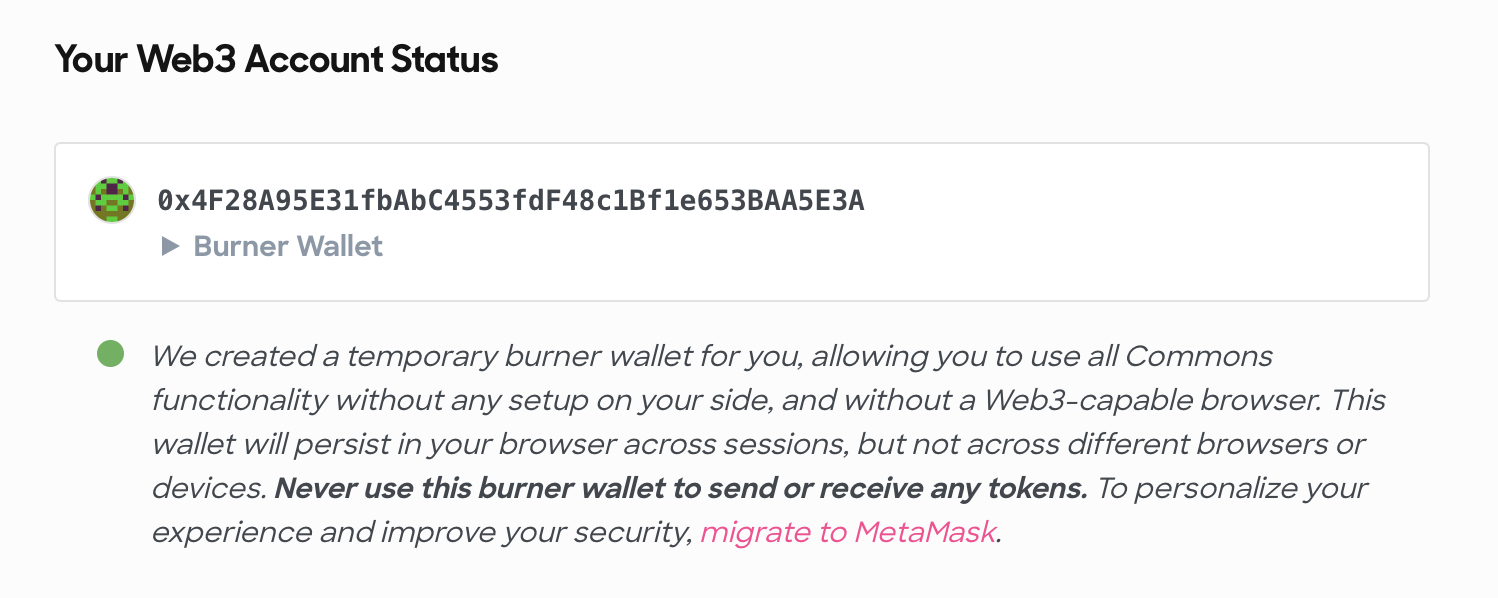Click the To personalize your text
The width and height of the screenshot is (1498, 598).
tap(1232, 488)
